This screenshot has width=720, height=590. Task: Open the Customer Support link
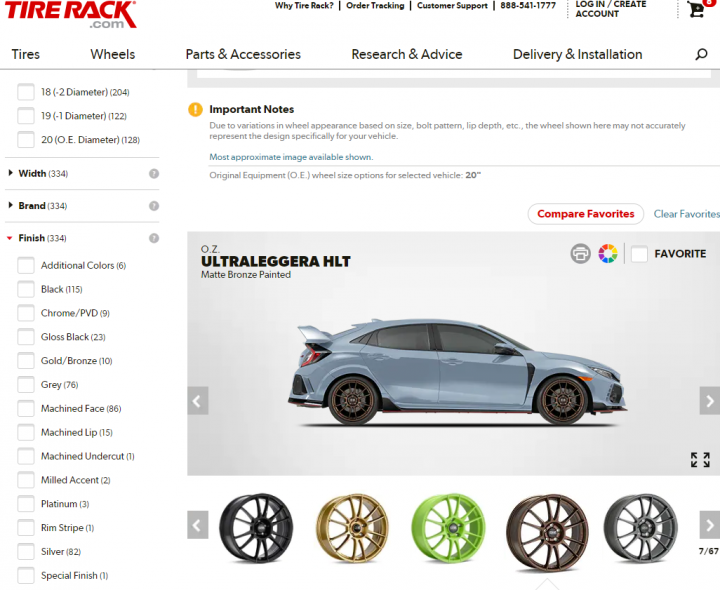pos(452,6)
